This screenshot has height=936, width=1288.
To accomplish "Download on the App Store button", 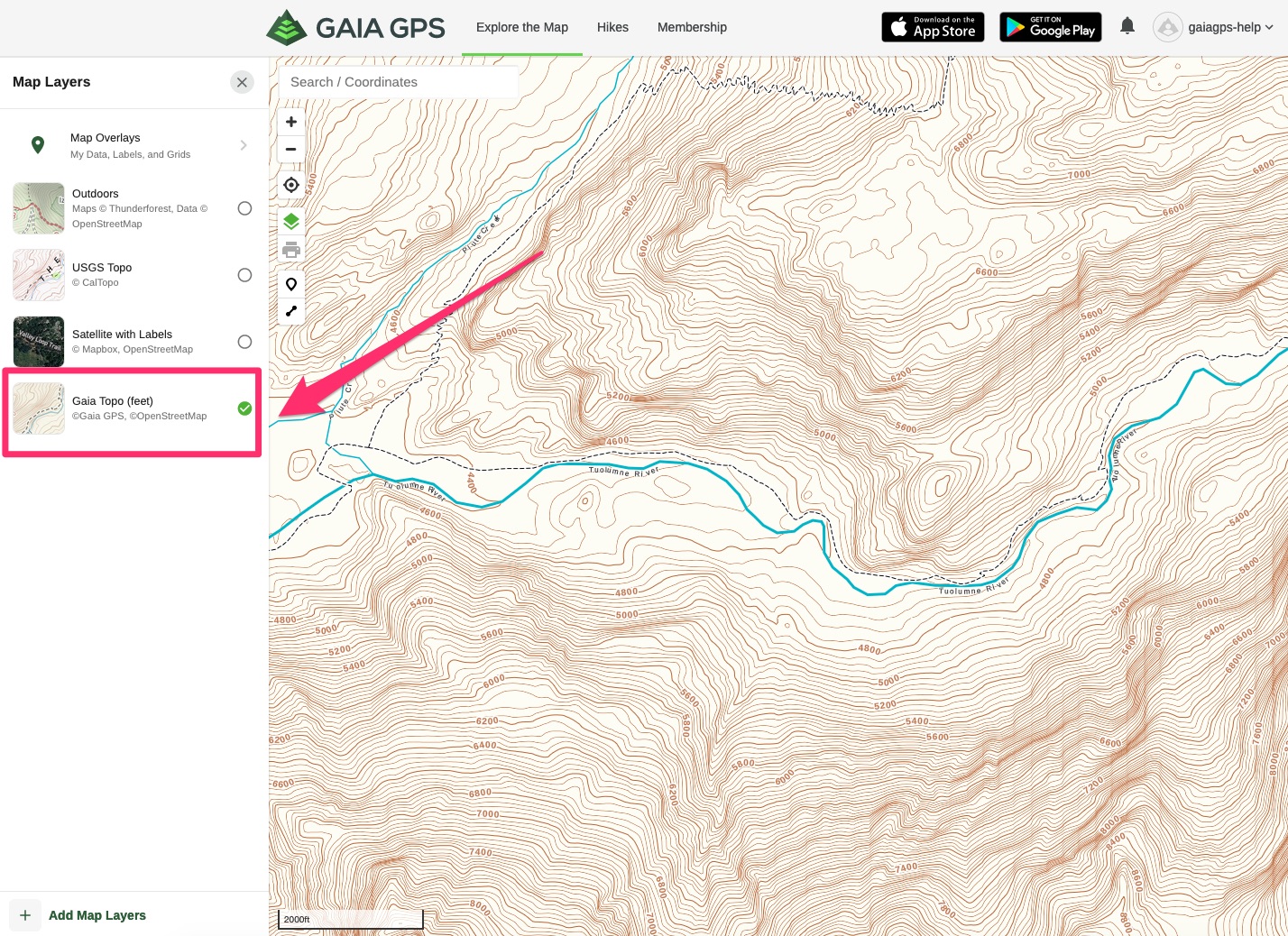I will 933,27.
